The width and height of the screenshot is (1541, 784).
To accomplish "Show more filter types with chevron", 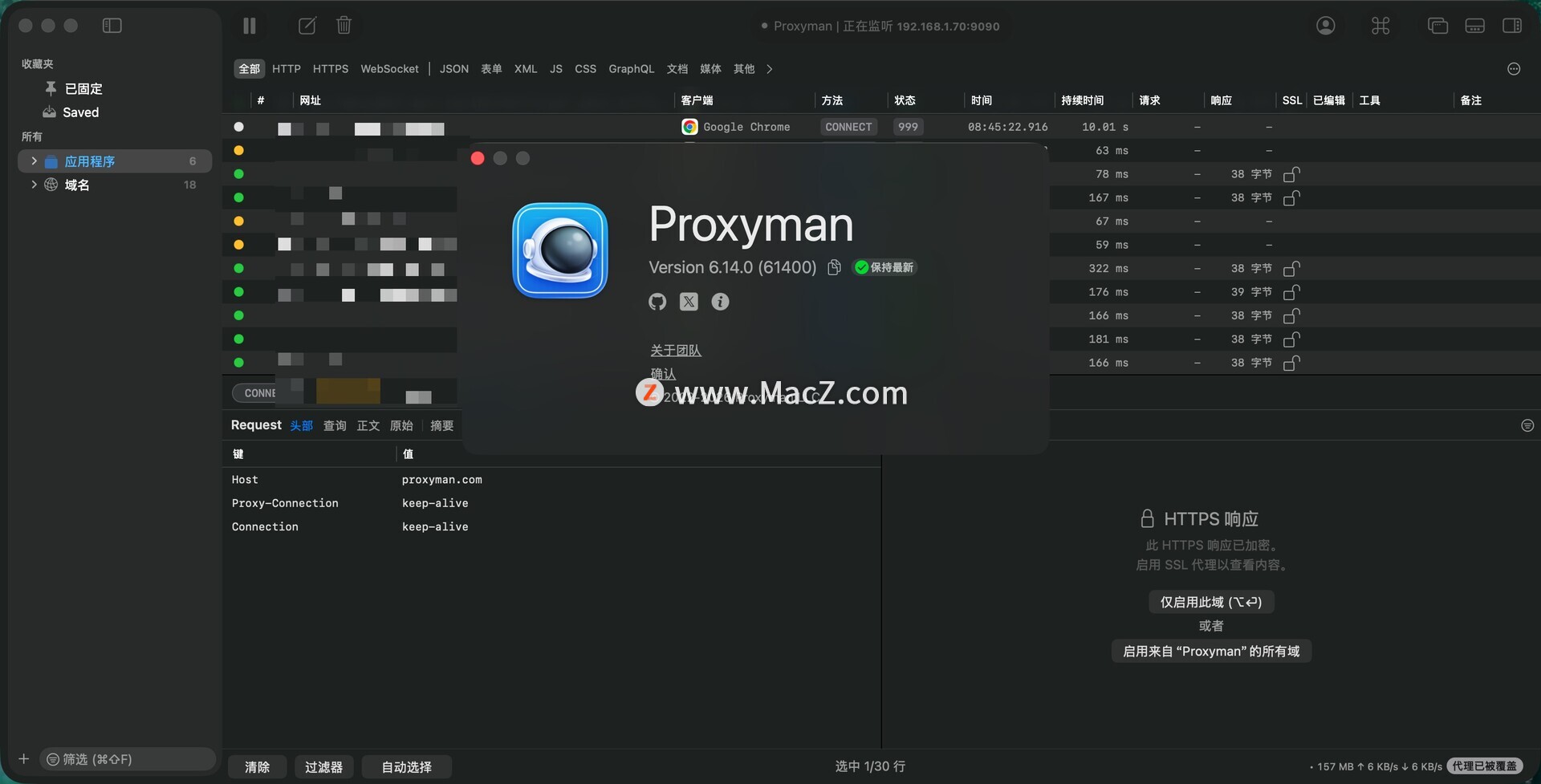I will (769, 69).
